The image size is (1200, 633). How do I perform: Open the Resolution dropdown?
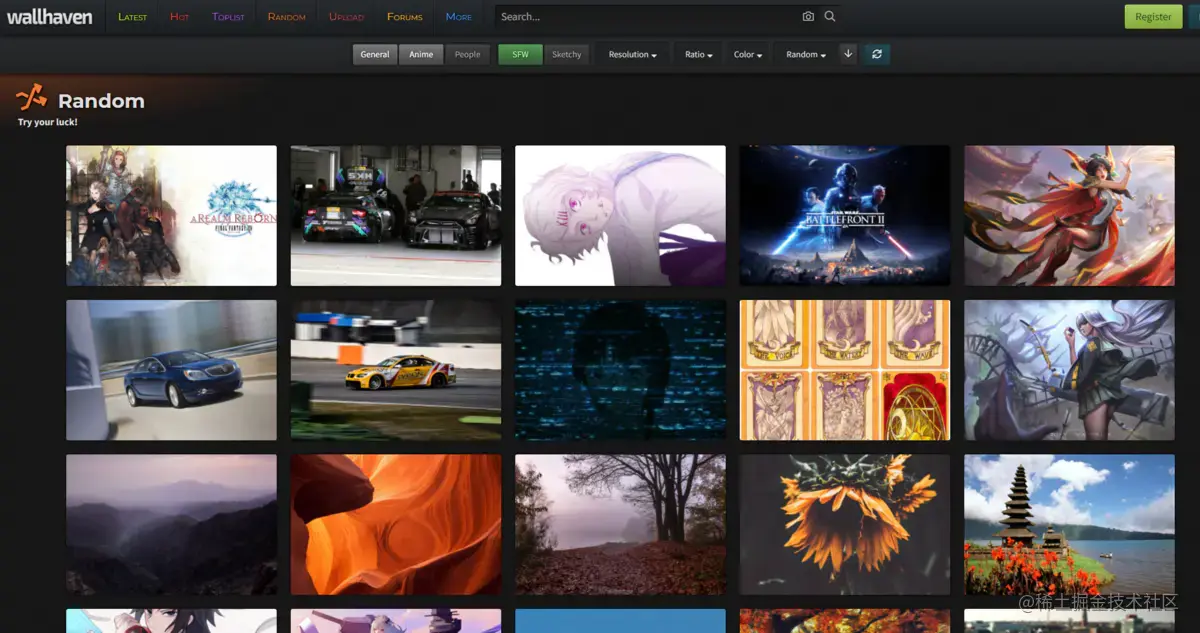(633, 55)
